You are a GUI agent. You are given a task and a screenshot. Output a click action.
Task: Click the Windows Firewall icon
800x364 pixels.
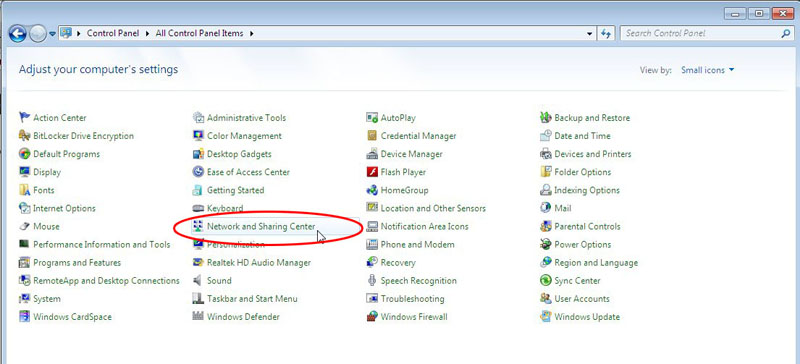point(372,317)
